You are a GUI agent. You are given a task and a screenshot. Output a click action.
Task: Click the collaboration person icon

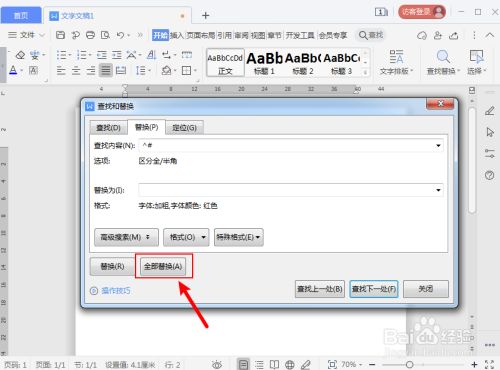[x=438, y=35]
